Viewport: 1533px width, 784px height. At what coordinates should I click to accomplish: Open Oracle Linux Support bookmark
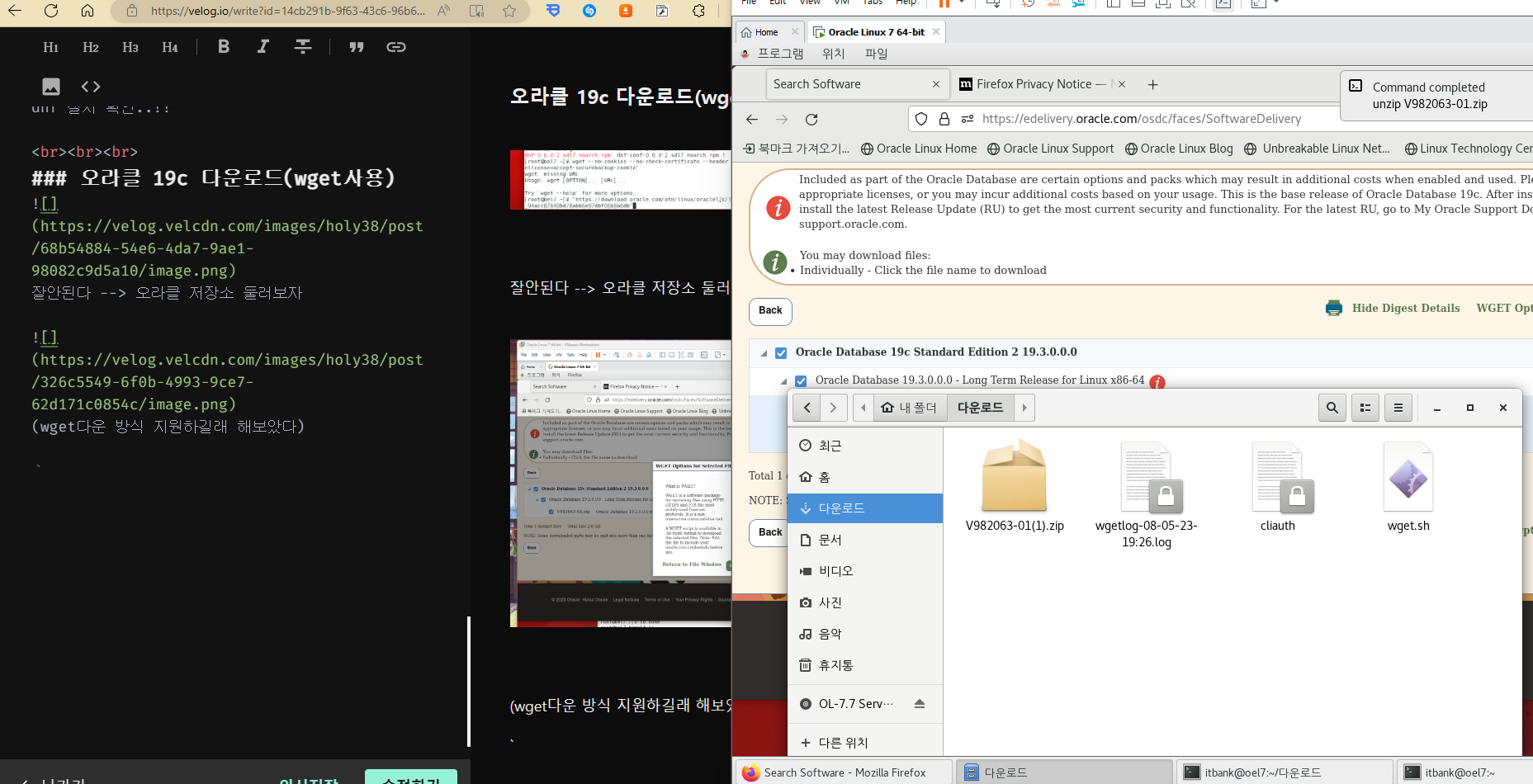point(1051,149)
